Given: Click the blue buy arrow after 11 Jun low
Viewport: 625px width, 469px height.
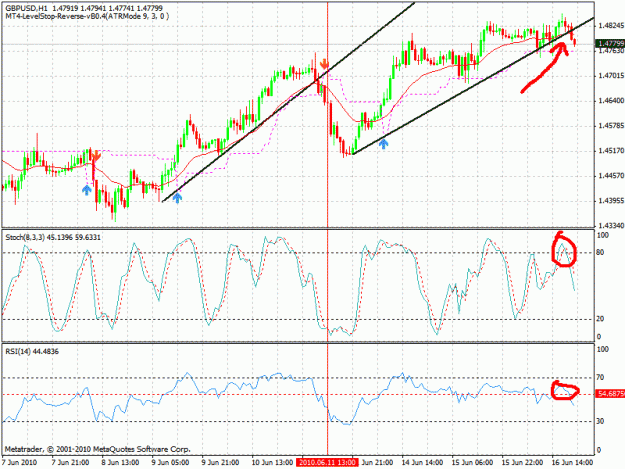Looking at the screenshot, I should click(383, 144).
